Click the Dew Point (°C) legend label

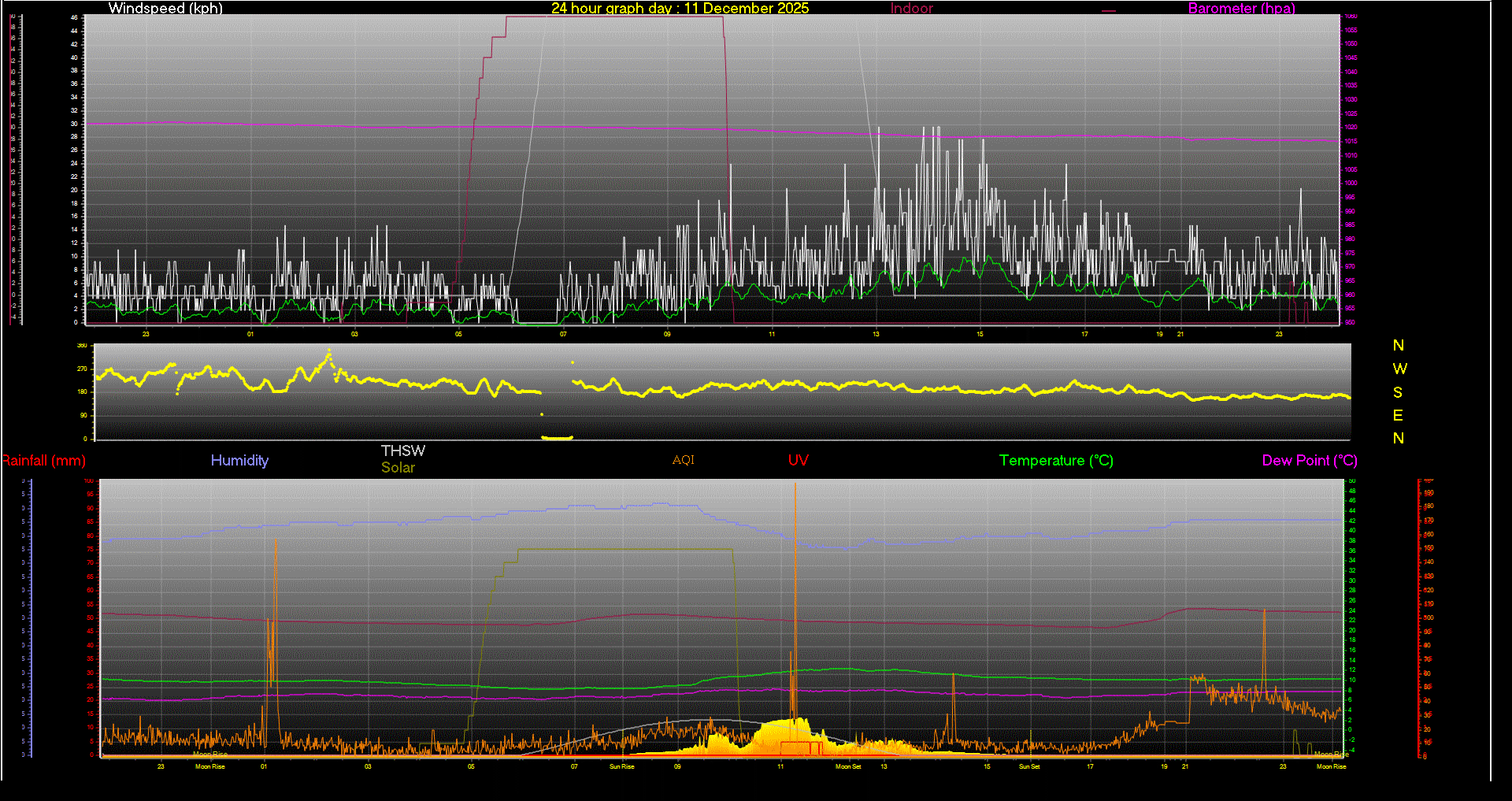pos(1310,461)
